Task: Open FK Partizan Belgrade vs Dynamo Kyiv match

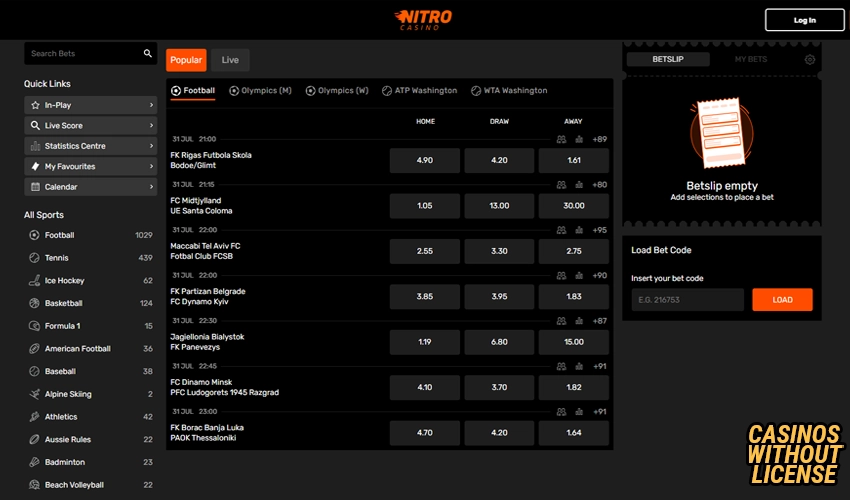Action: [208, 297]
